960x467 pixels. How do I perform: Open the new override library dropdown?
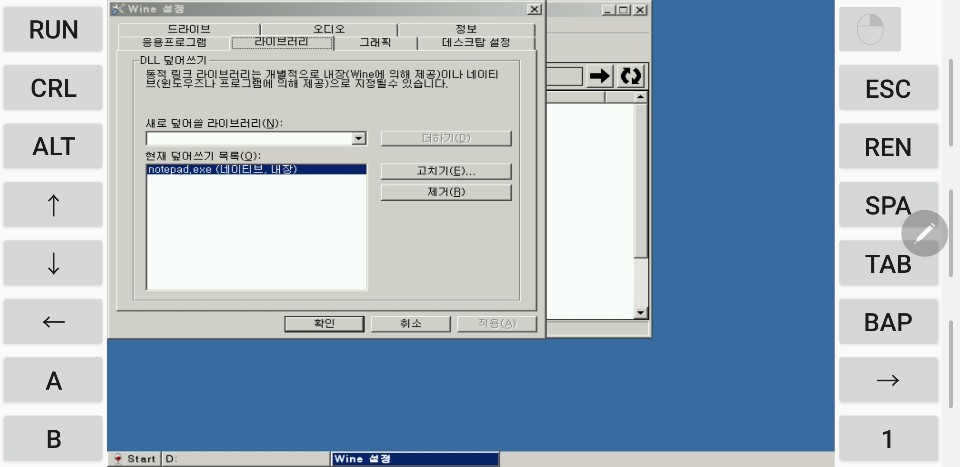tap(359, 139)
